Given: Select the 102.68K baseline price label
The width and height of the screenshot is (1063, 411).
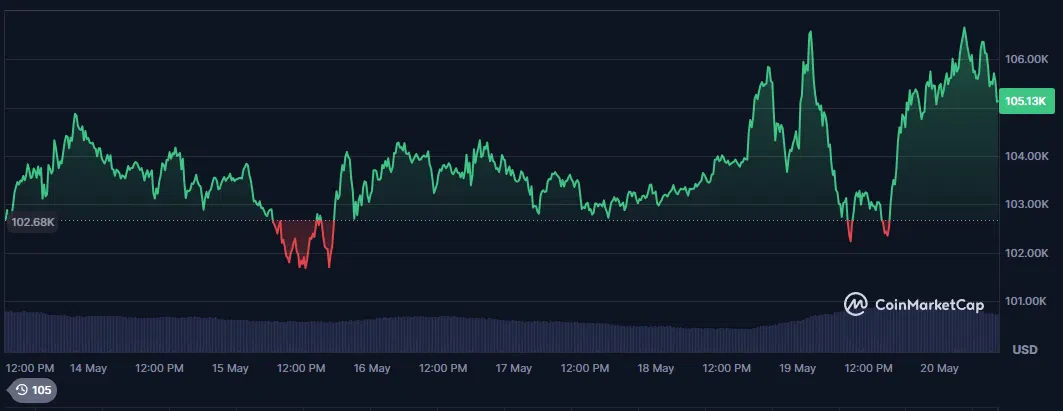Looking at the screenshot, I should coord(33,222).
